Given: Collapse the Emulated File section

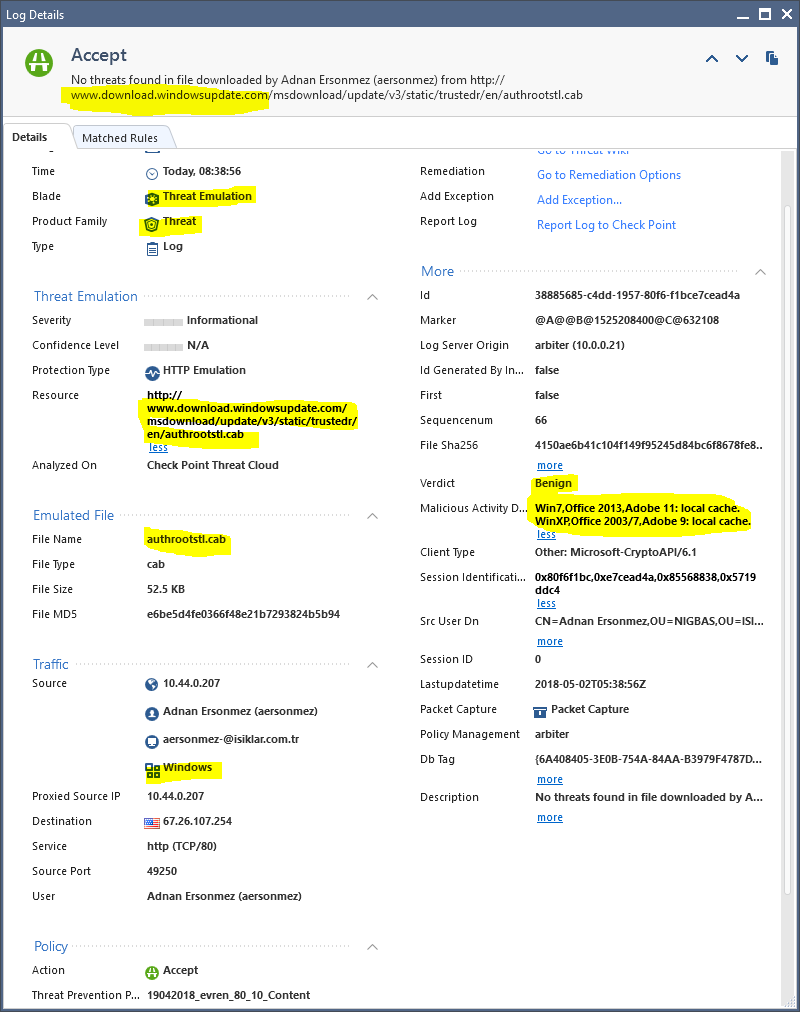Looking at the screenshot, I should (x=372, y=516).
